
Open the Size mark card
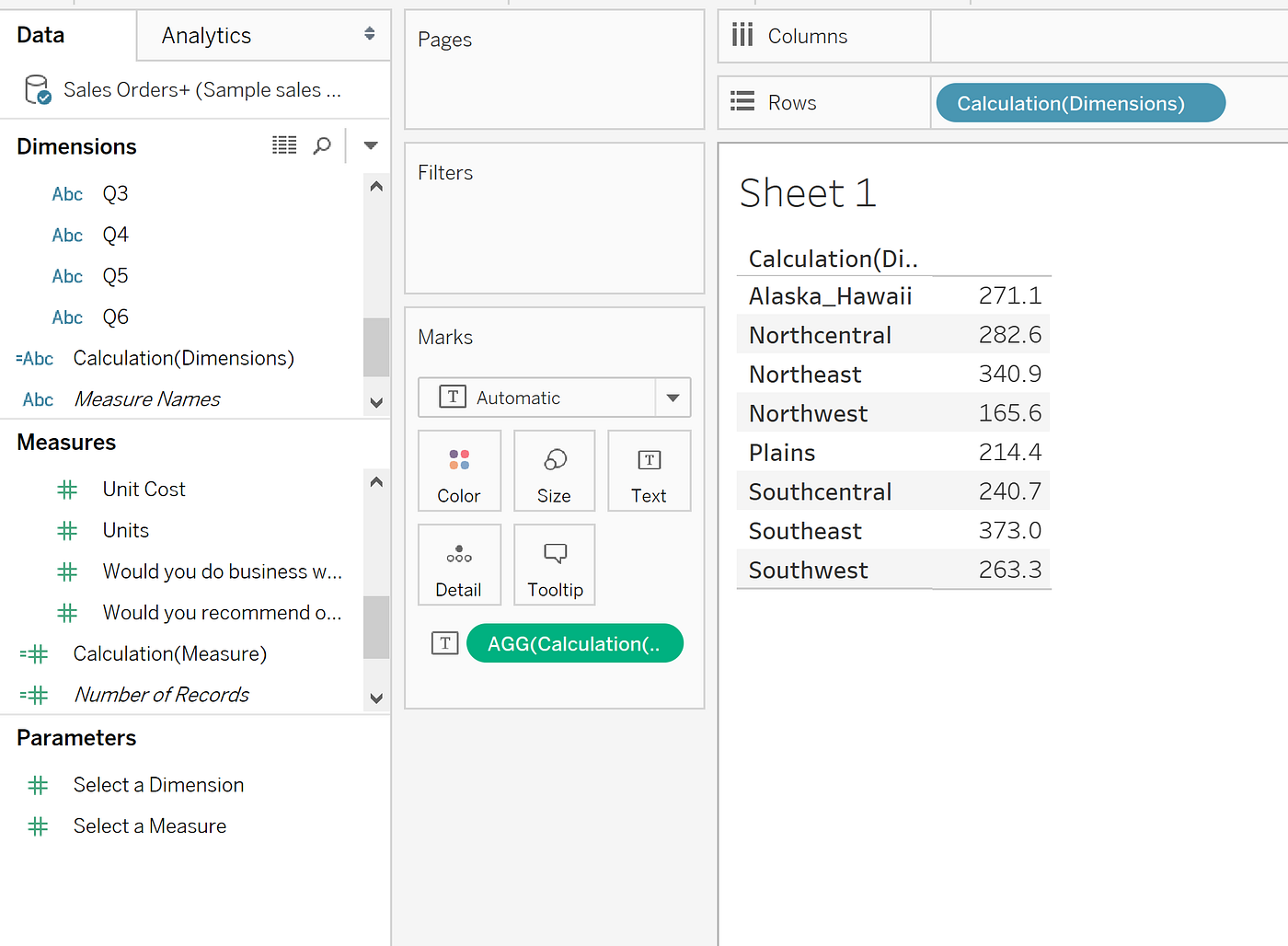pyautogui.click(x=554, y=470)
